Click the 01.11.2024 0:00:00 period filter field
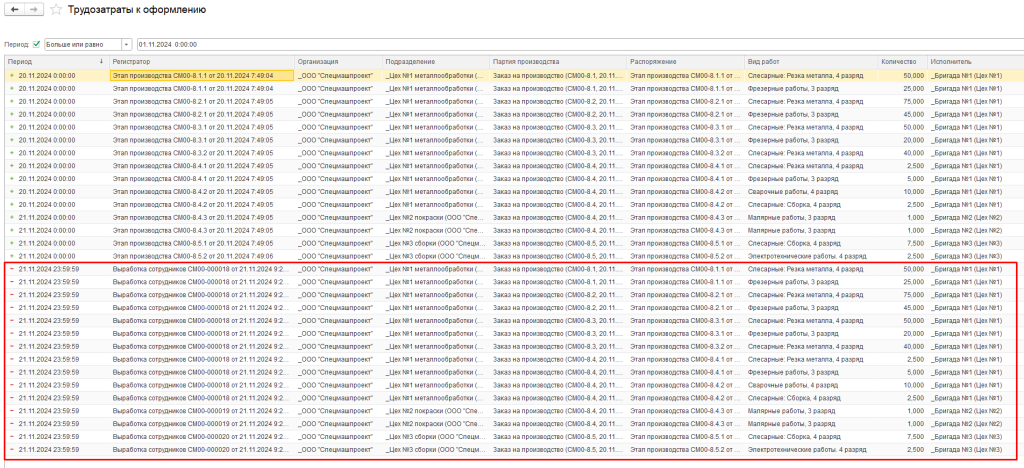Viewport: 1024px width, 468px height. 579,44
